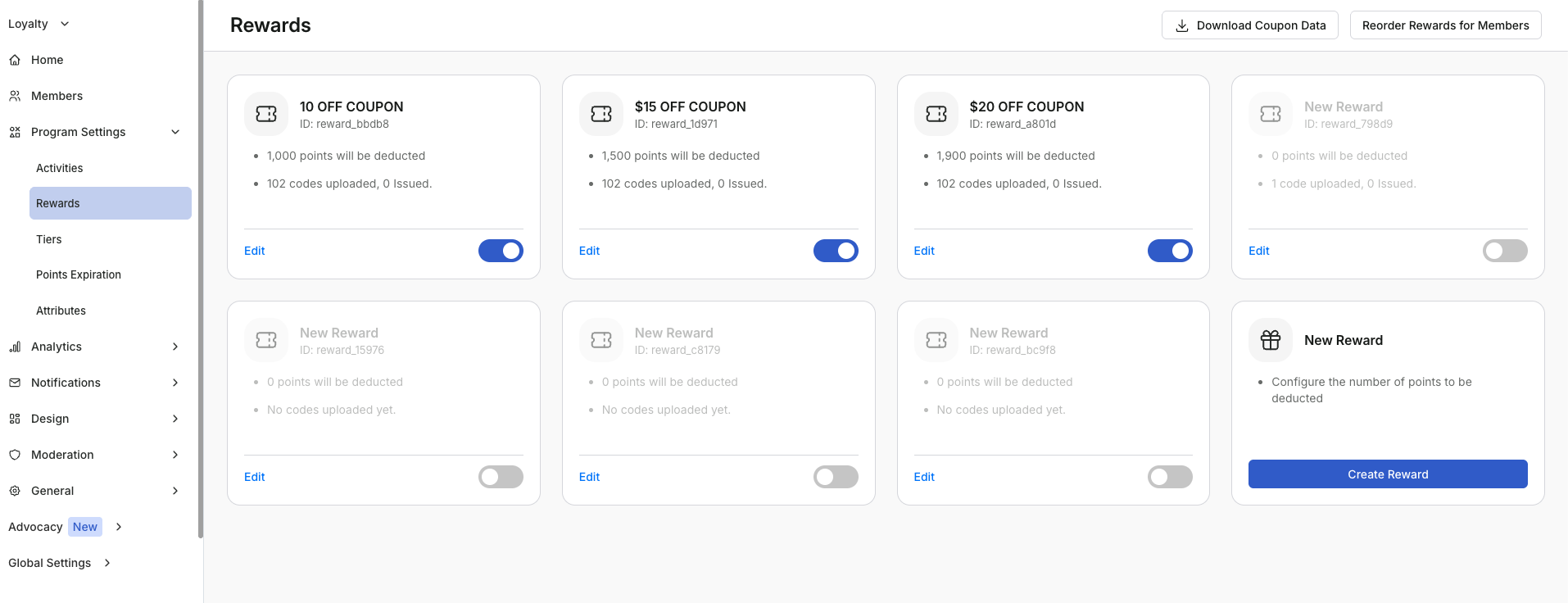Viewport: 1568px width, 603px height.
Task: Click "1,500 points will be deducted"
Action: click(x=681, y=156)
